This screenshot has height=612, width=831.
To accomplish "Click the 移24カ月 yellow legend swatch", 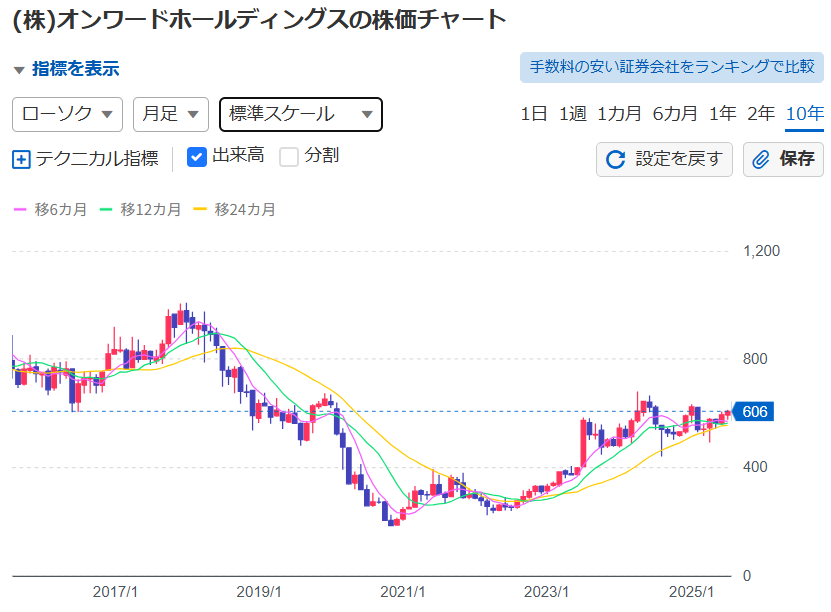I will (x=200, y=209).
